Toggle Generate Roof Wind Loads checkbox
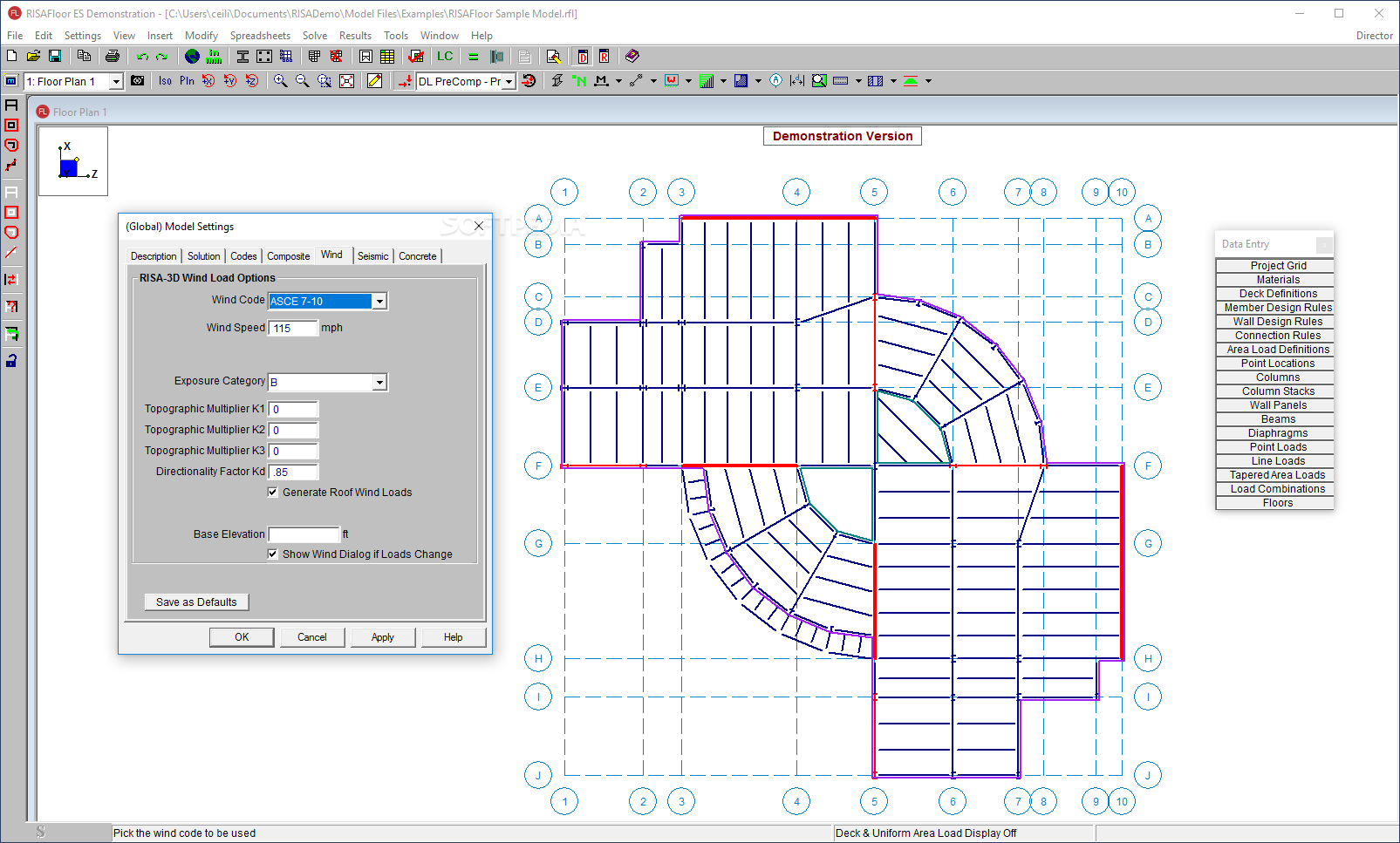The width and height of the screenshot is (1400, 843). click(x=272, y=492)
